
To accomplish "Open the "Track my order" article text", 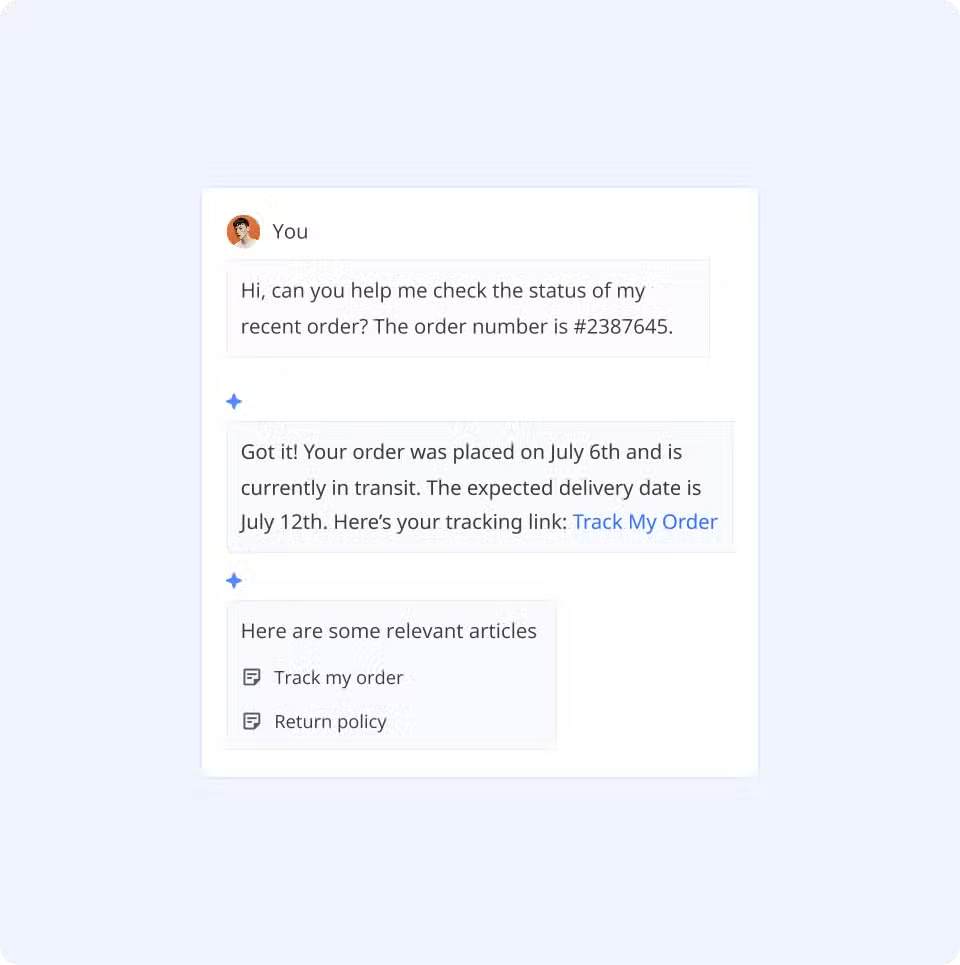I will pos(338,678).
